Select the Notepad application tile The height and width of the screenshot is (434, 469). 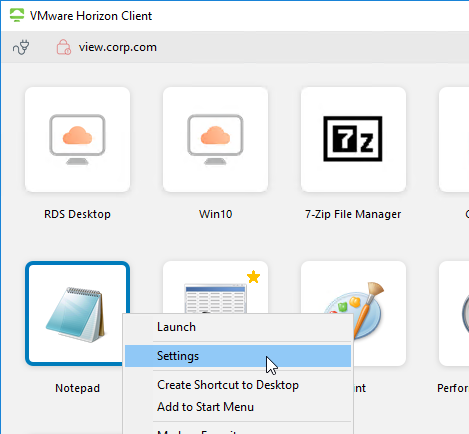pos(77,314)
